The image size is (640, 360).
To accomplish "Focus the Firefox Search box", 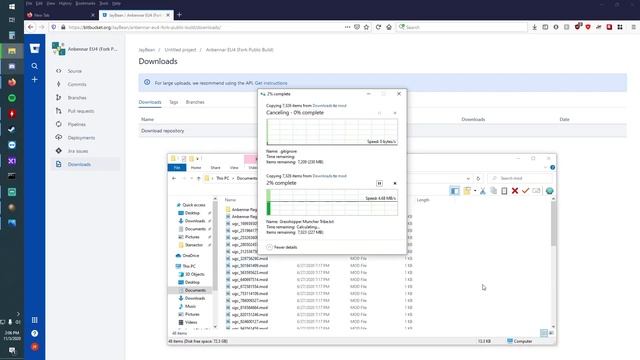I will pyautogui.click(x=462, y=27).
